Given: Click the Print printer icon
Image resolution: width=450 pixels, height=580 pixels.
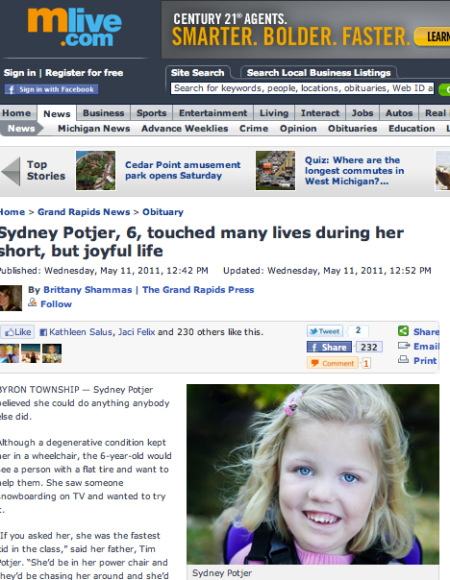Looking at the screenshot, I should point(403,360).
